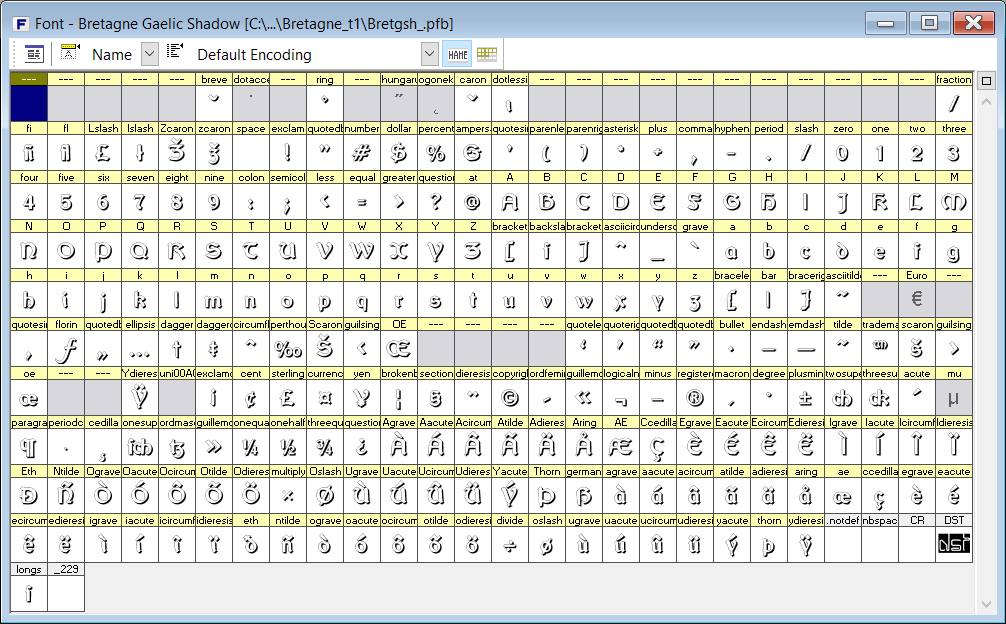Select the lowercase d glyph cell

tap(842, 251)
